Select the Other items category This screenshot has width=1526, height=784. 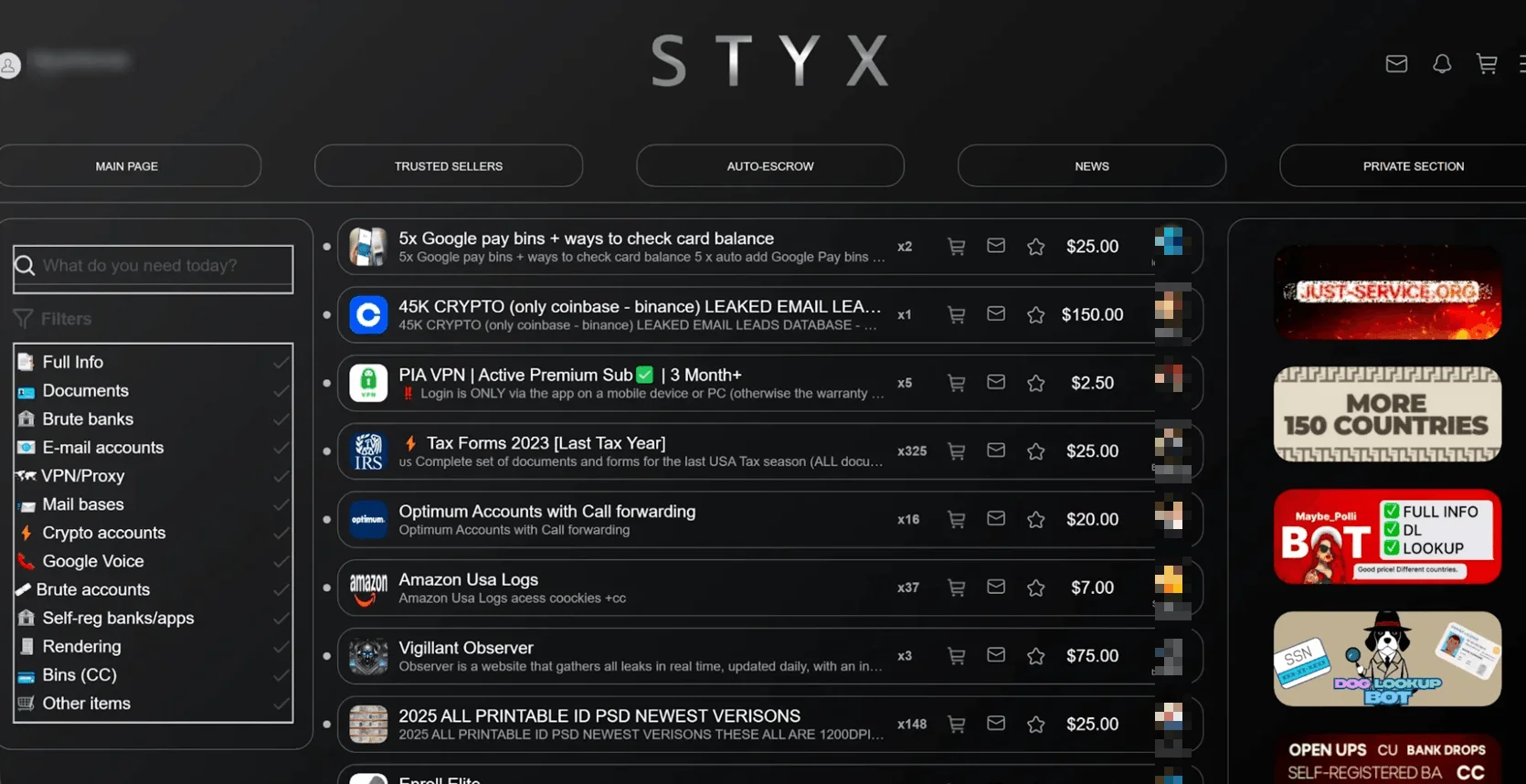tap(87, 703)
